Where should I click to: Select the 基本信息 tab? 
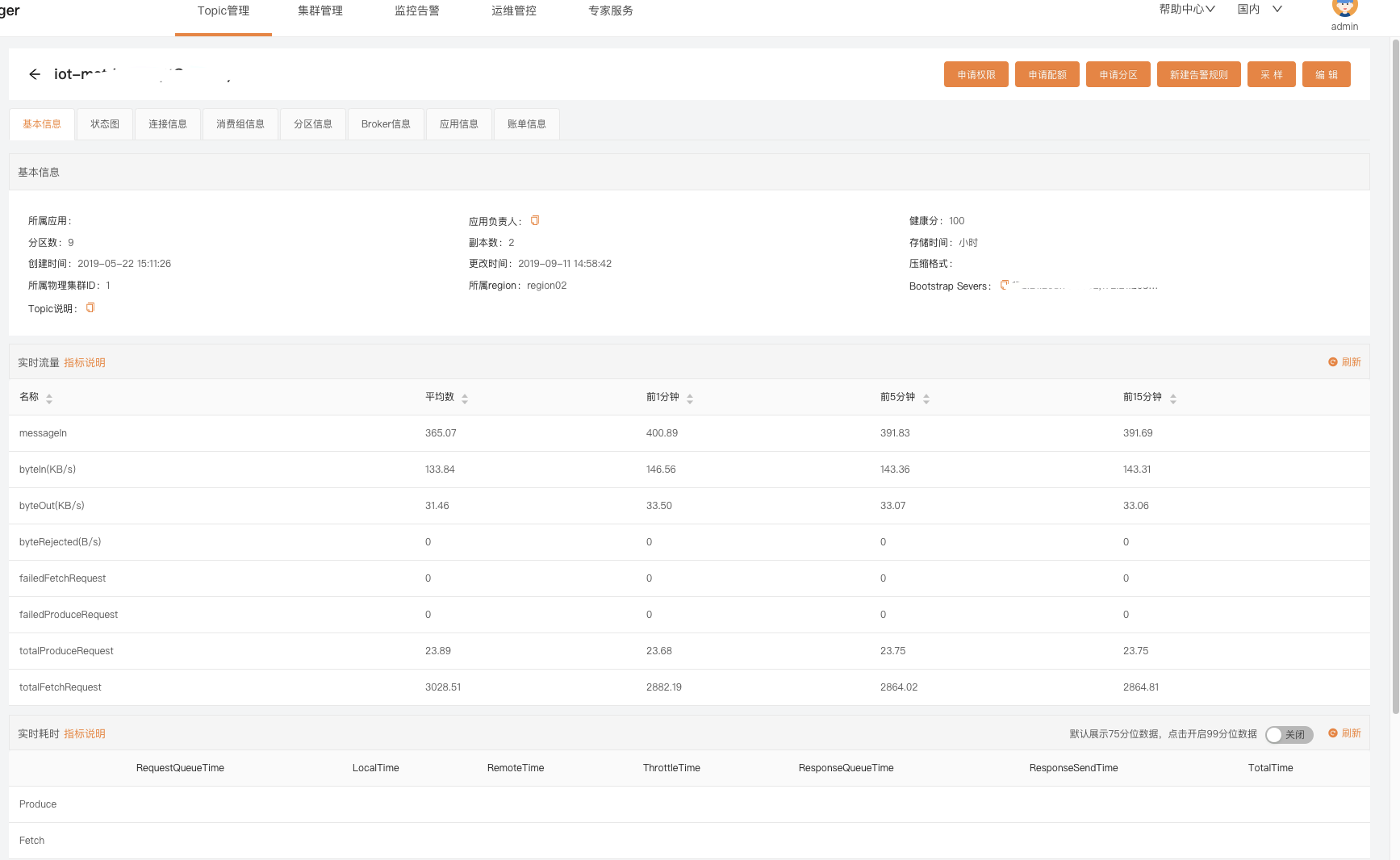pos(42,124)
